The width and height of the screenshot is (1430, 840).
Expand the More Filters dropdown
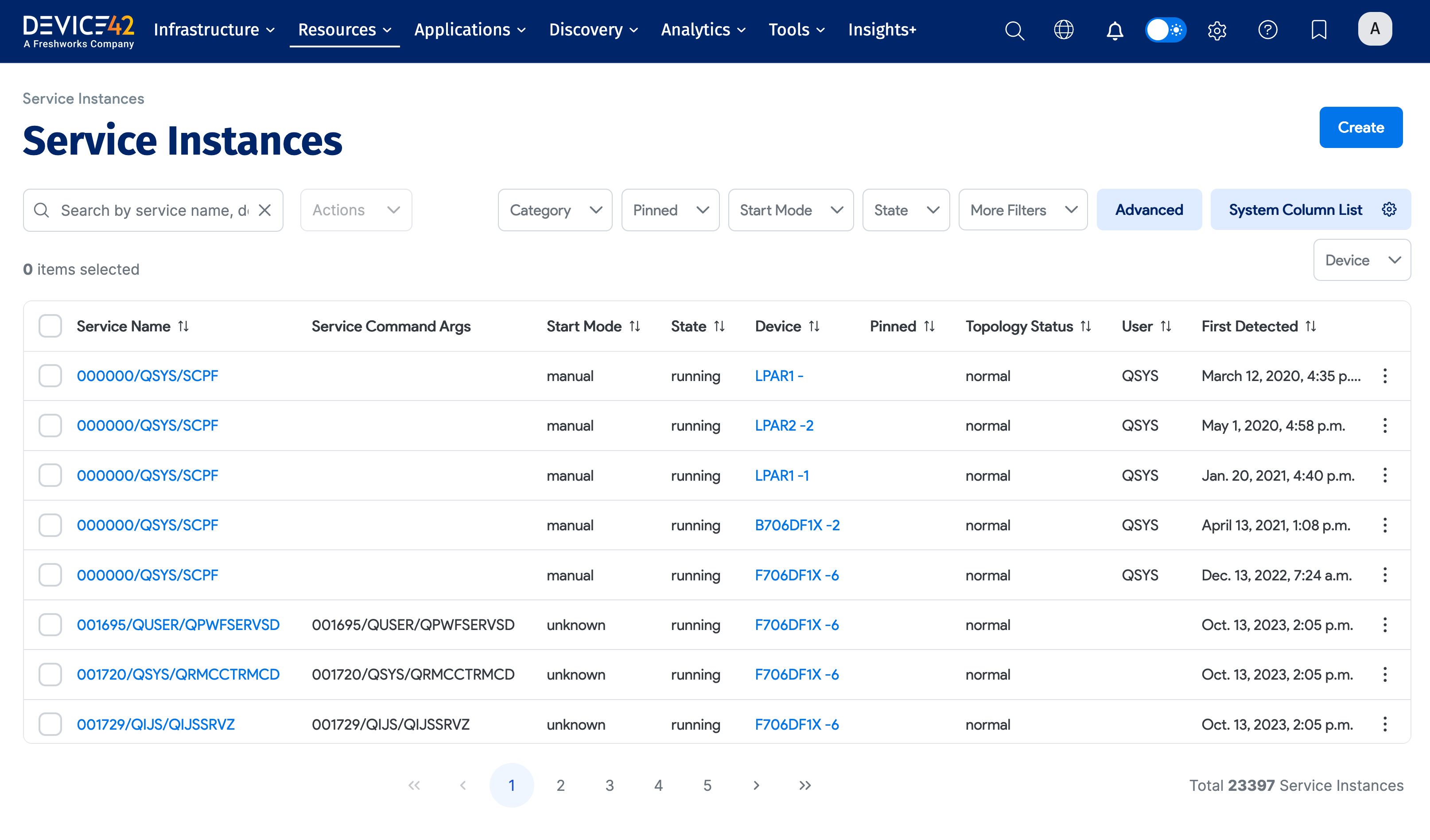click(1022, 210)
